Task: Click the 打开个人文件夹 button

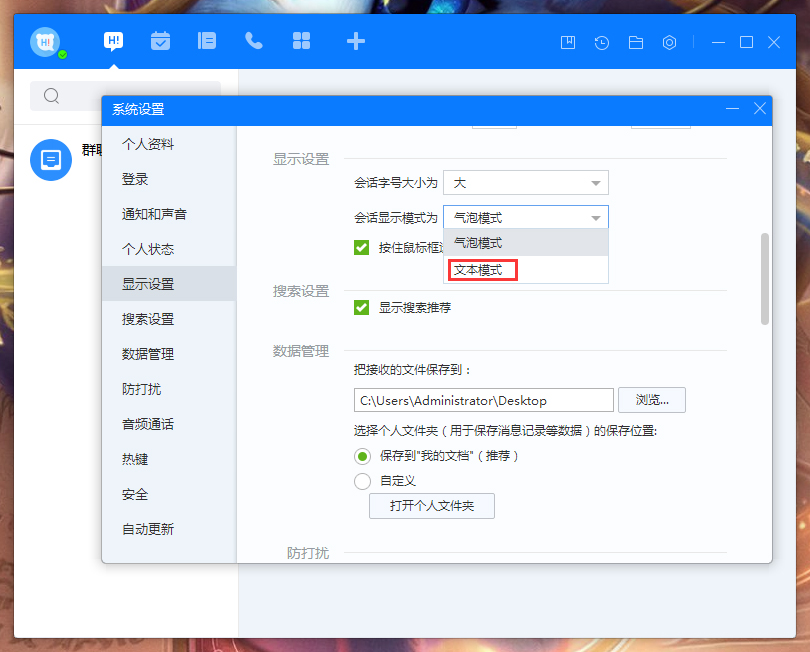Action: tap(431, 506)
